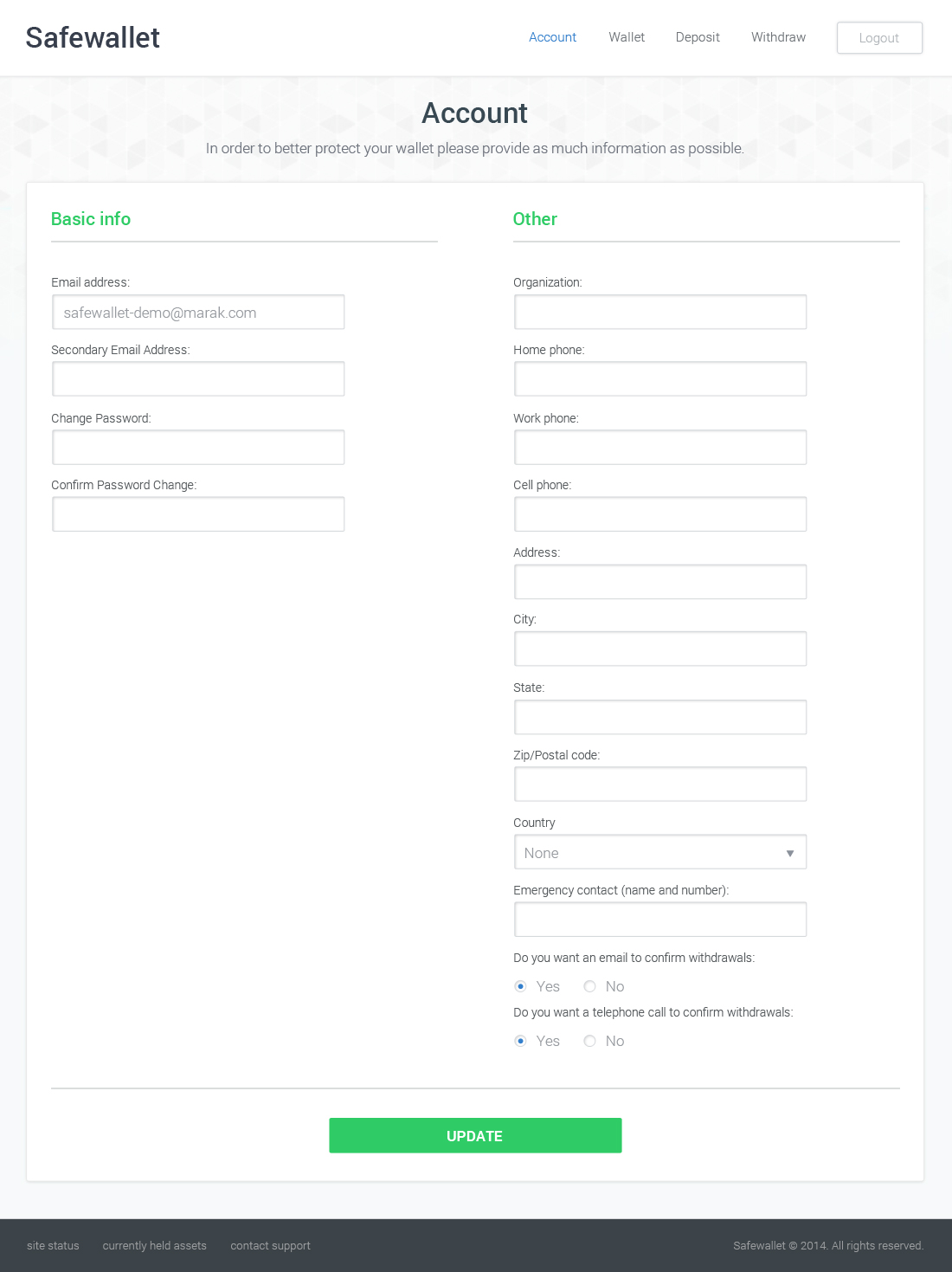Click the Emergency contact input field
952x1272 pixels.
pos(660,920)
